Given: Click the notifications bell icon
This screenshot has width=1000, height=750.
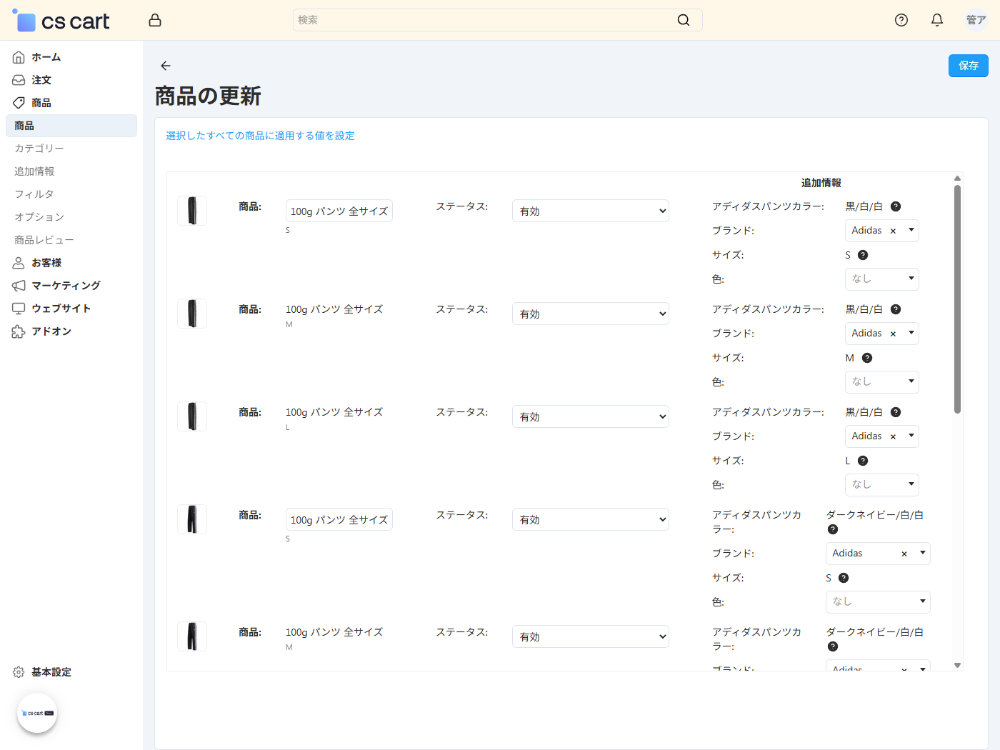Looking at the screenshot, I should 937,19.
